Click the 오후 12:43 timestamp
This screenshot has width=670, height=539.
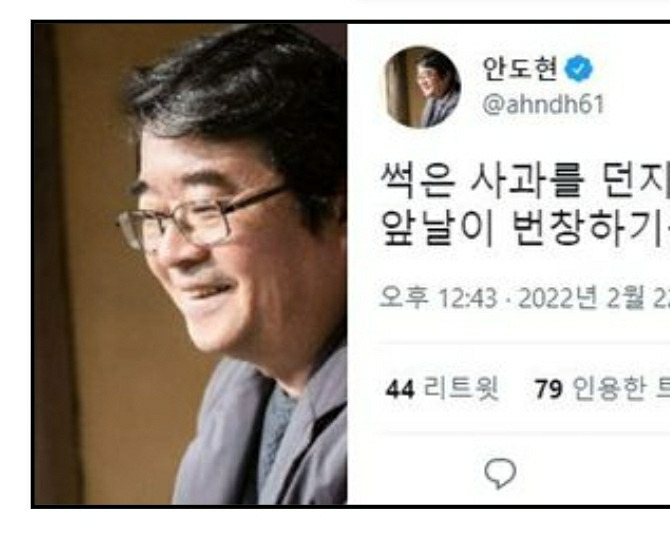tap(438, 297)
